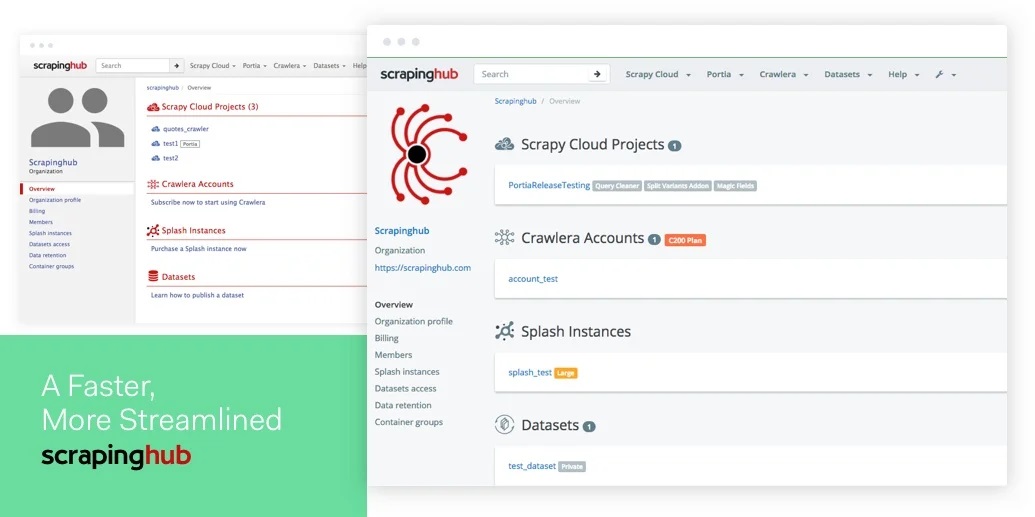
Task: Click the scrapinghub logo in front window
Action: pyautogui.click(x=419, y=75)
